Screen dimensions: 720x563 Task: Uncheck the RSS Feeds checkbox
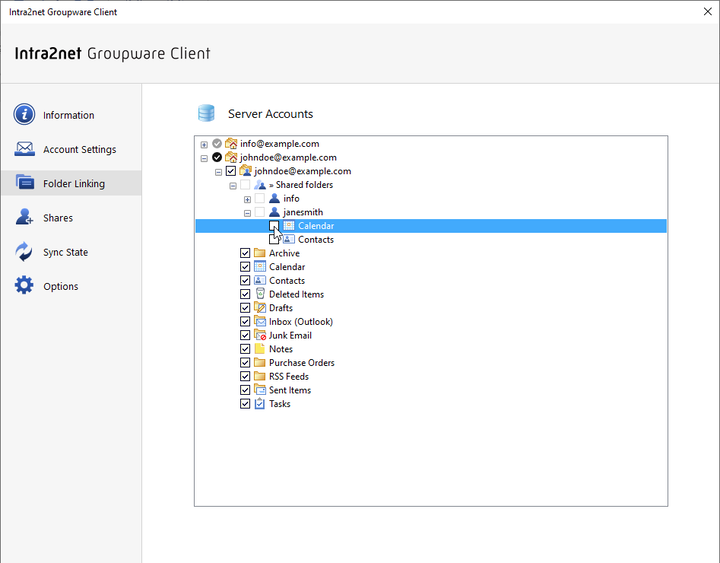(x=245, y=376)
